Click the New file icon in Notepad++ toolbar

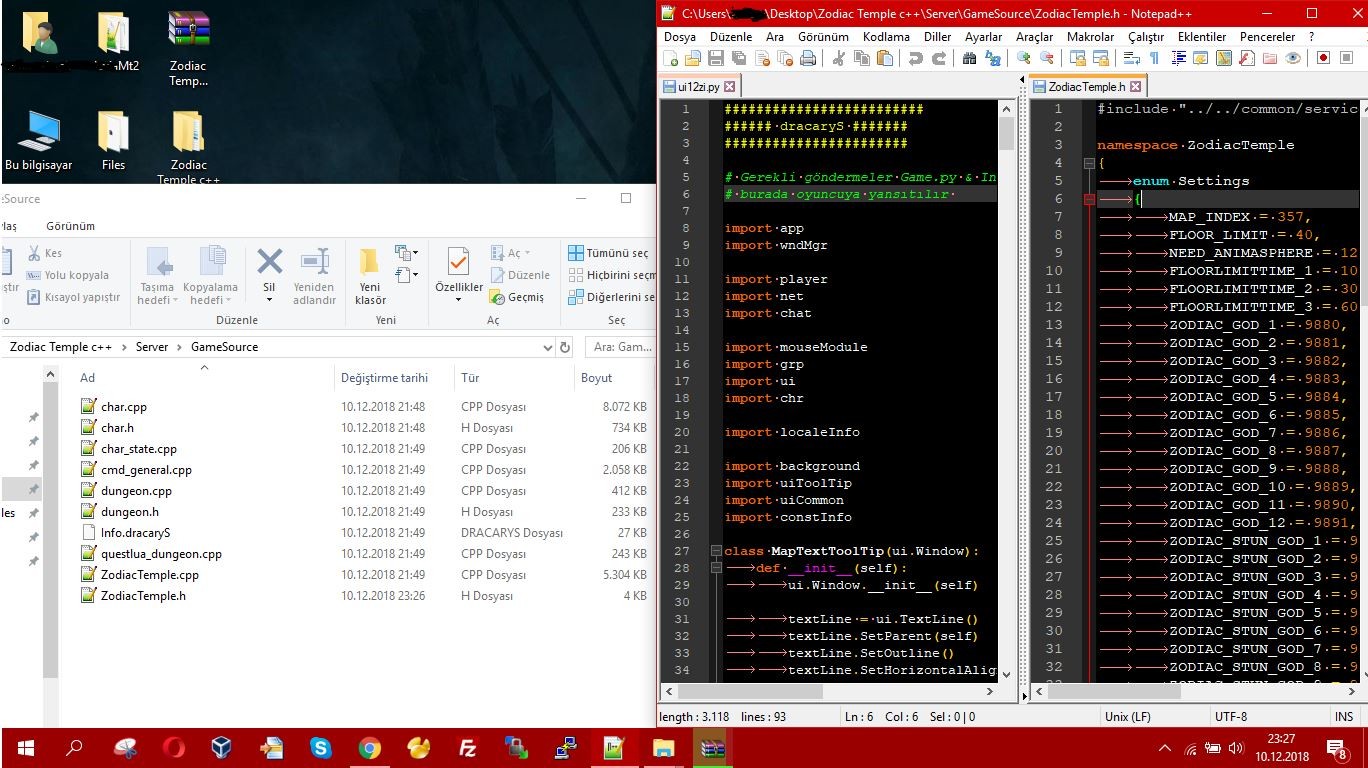(x=670, y=58)
